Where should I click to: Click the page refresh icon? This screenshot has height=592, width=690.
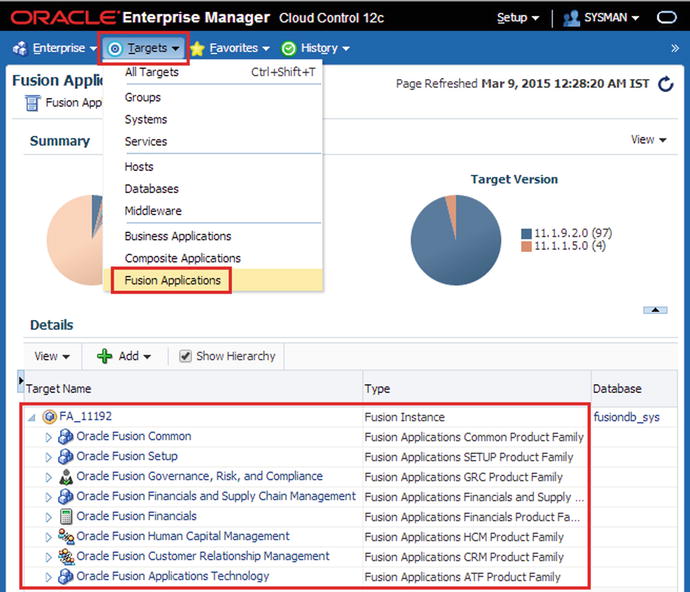(x=666, y=84)
